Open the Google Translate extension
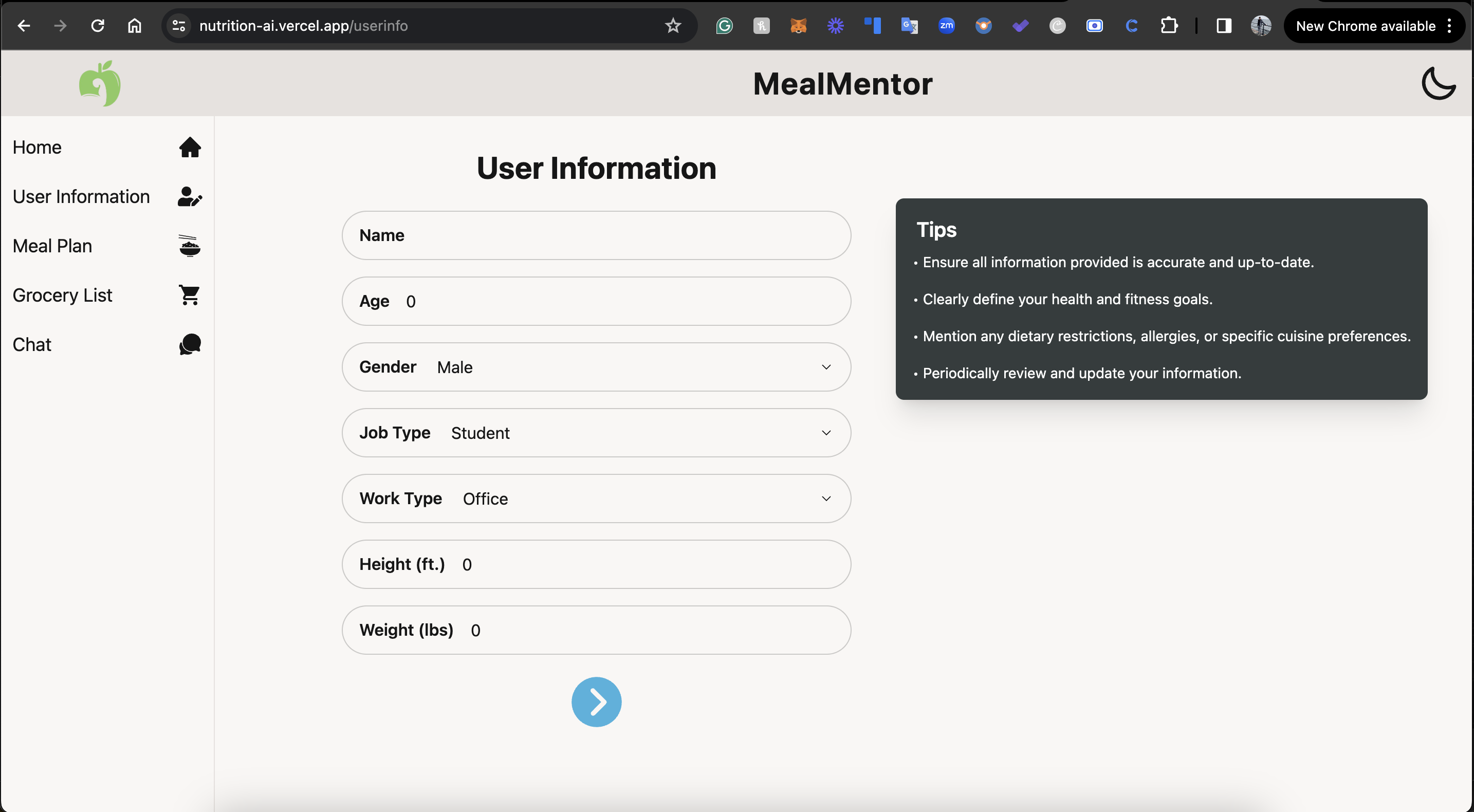1474x812 pixels. tap(909, 26)
